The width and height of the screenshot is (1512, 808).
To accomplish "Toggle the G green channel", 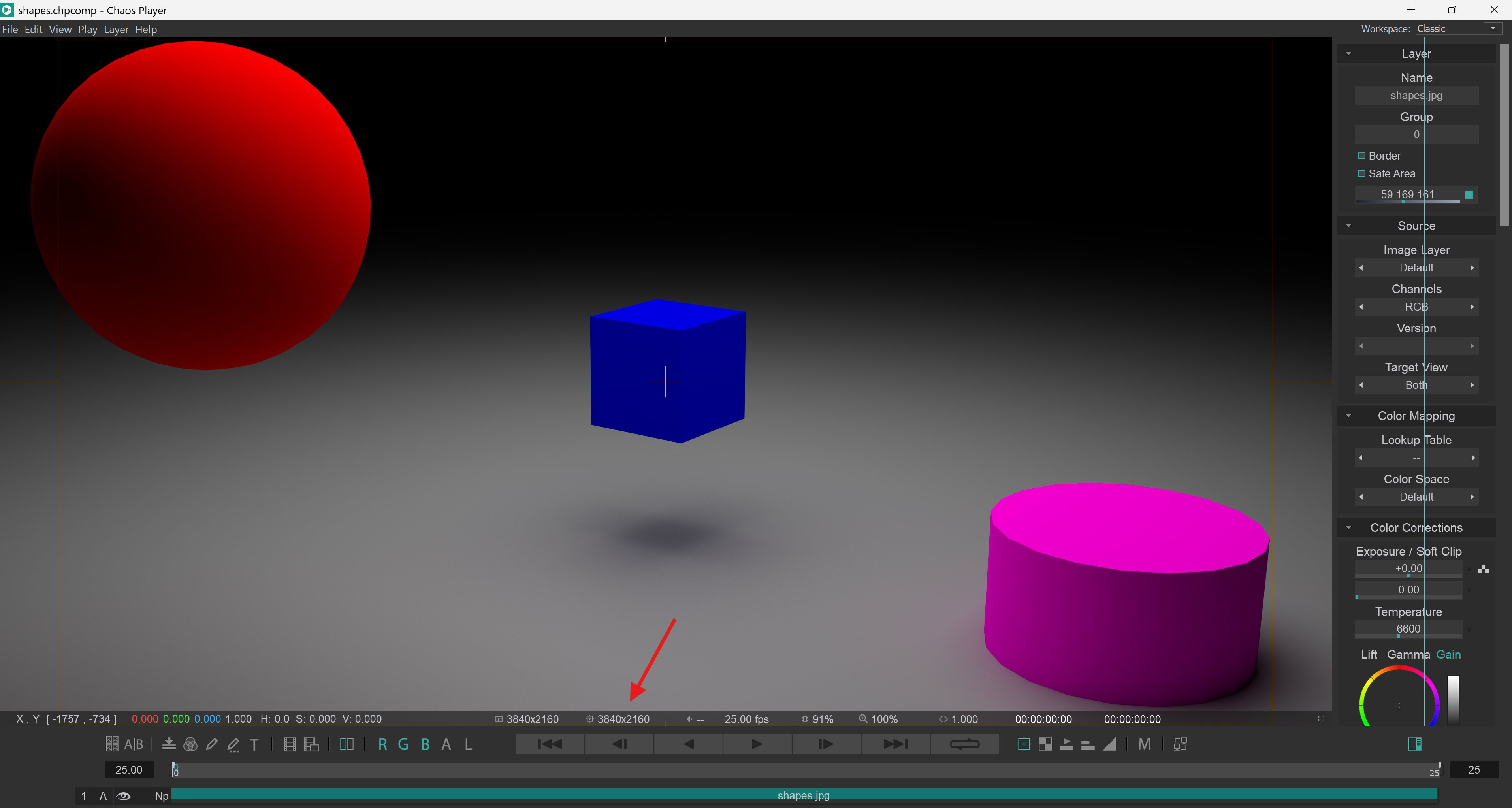I will point(403,744).
